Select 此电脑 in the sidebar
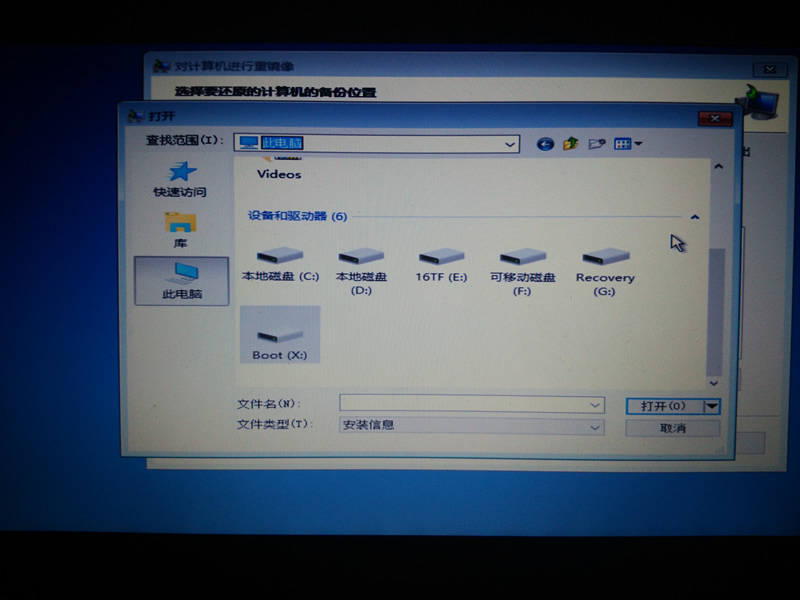Screen dimensions: 800x600 [x=181, y=280]
